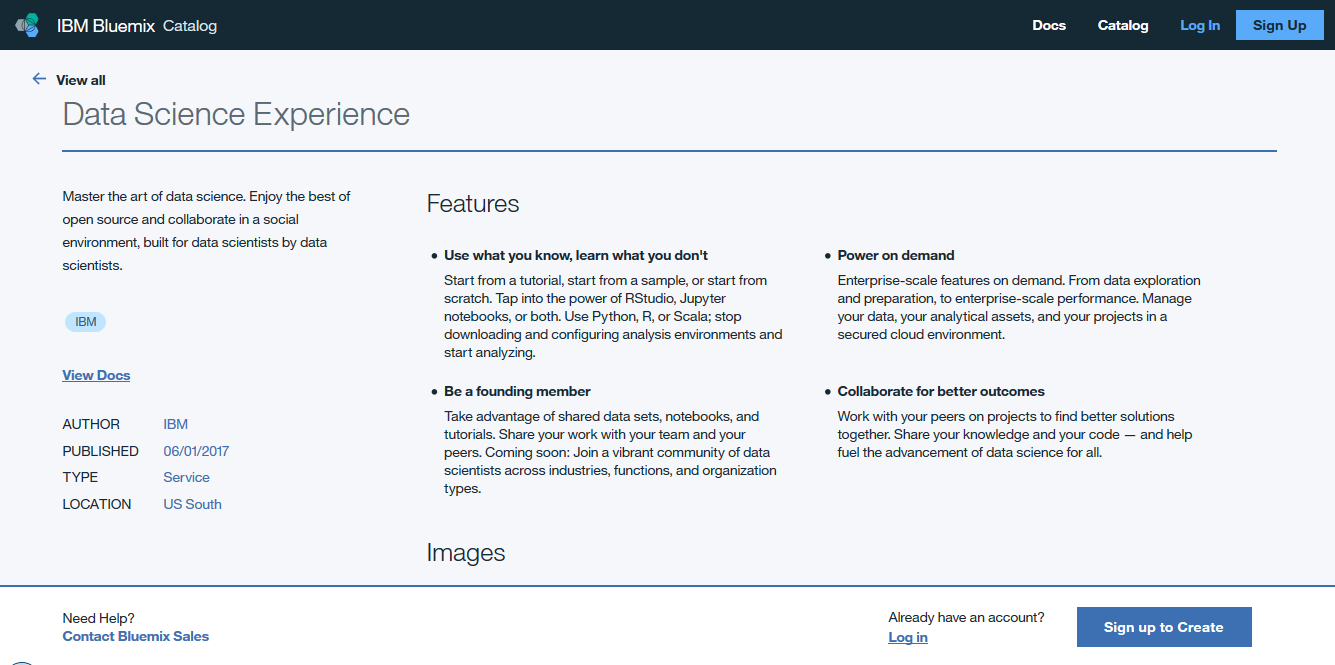This screenshot has width=1335, height=665.
Task: Click the Features heading
Action: [x=473, y=204]
